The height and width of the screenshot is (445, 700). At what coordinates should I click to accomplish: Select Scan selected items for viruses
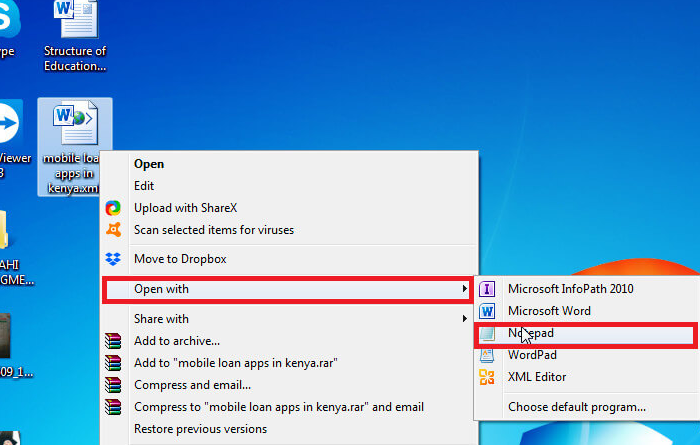214,230
